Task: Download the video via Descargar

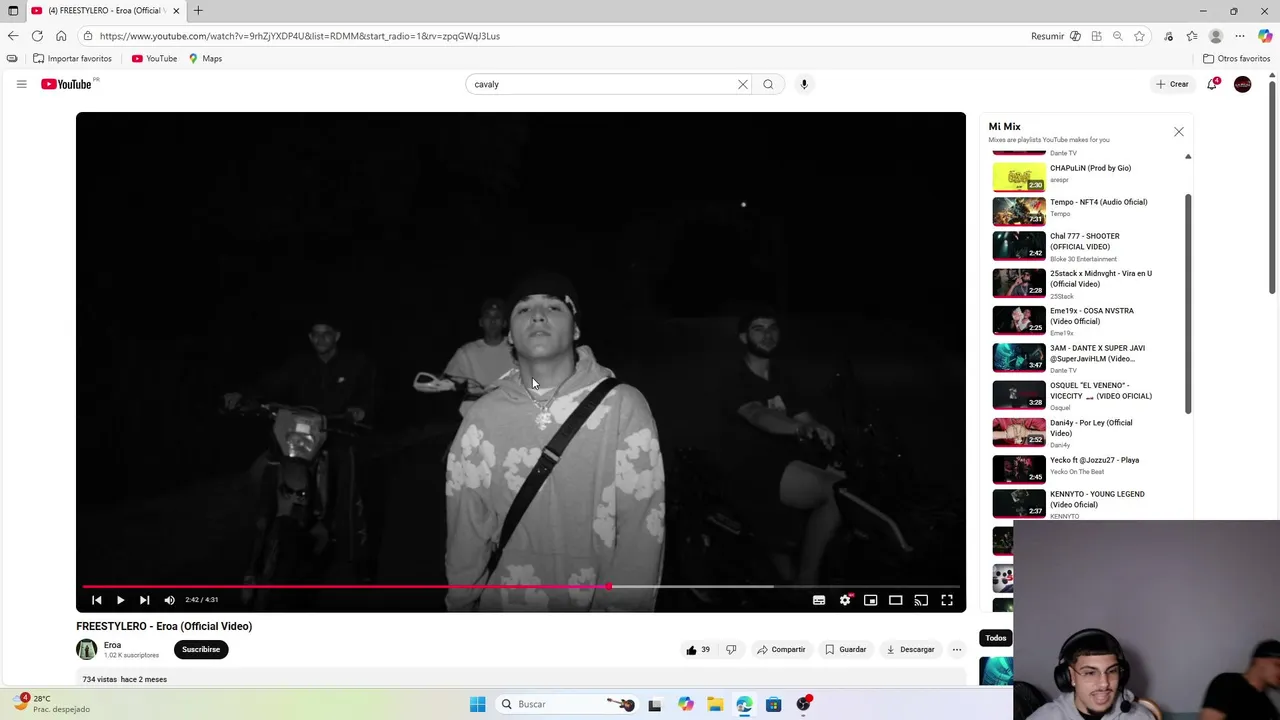Action: [910, 649]
